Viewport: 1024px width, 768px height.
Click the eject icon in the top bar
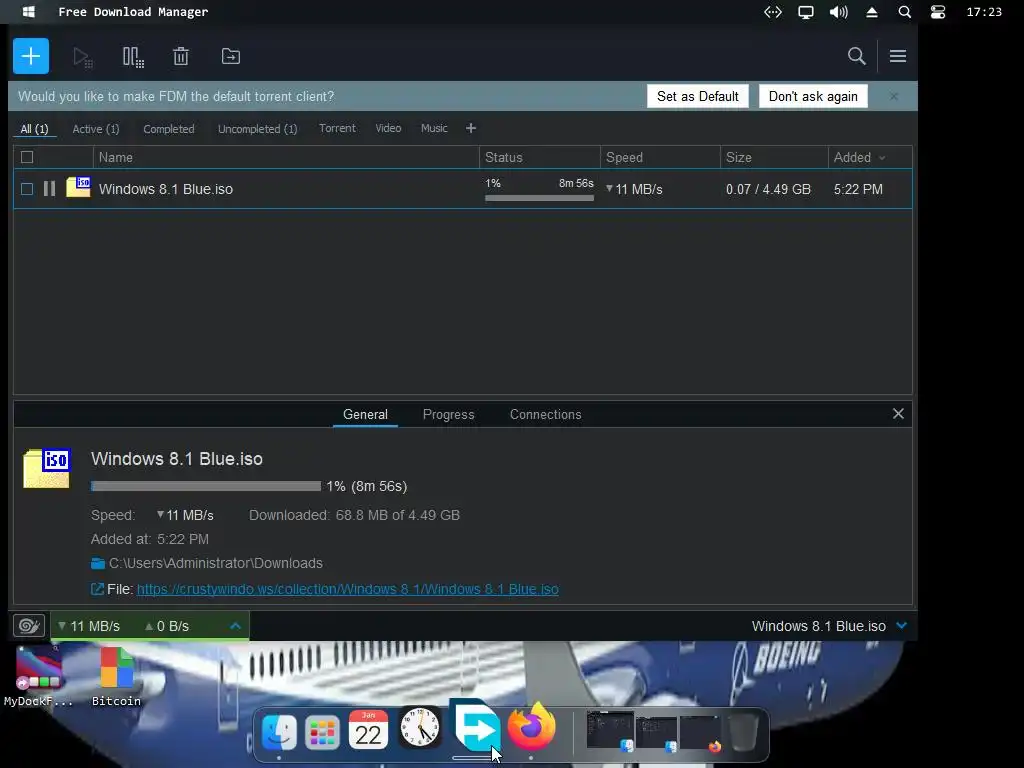click(x=872, y=12)
